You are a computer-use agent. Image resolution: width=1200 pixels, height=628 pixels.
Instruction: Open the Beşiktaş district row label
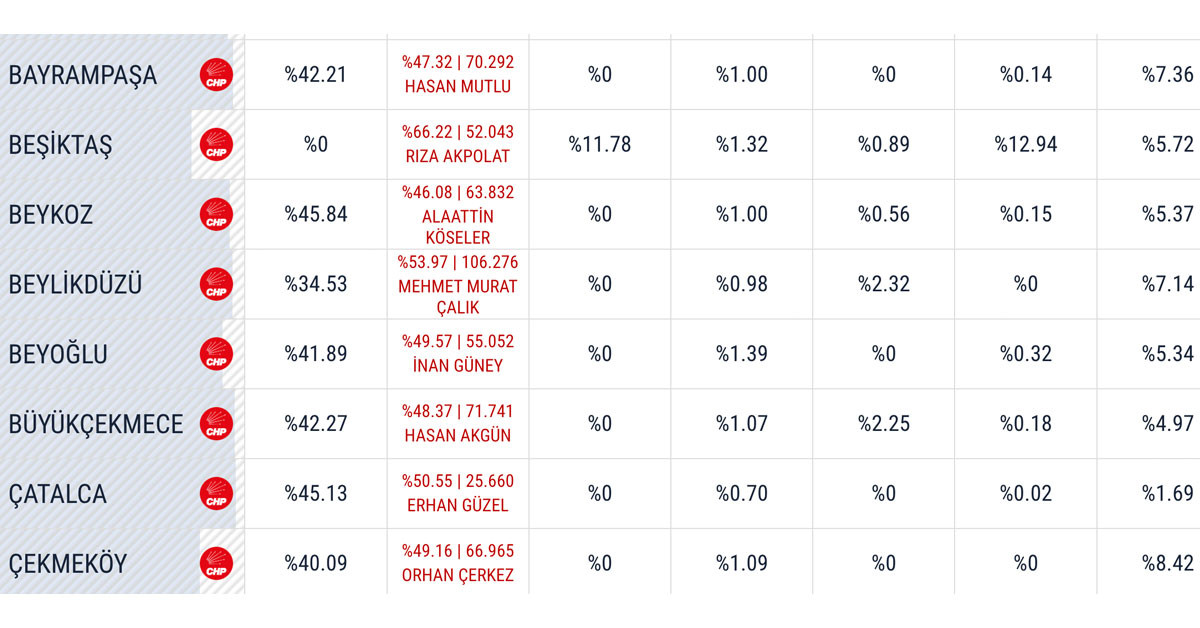(60, 145)
